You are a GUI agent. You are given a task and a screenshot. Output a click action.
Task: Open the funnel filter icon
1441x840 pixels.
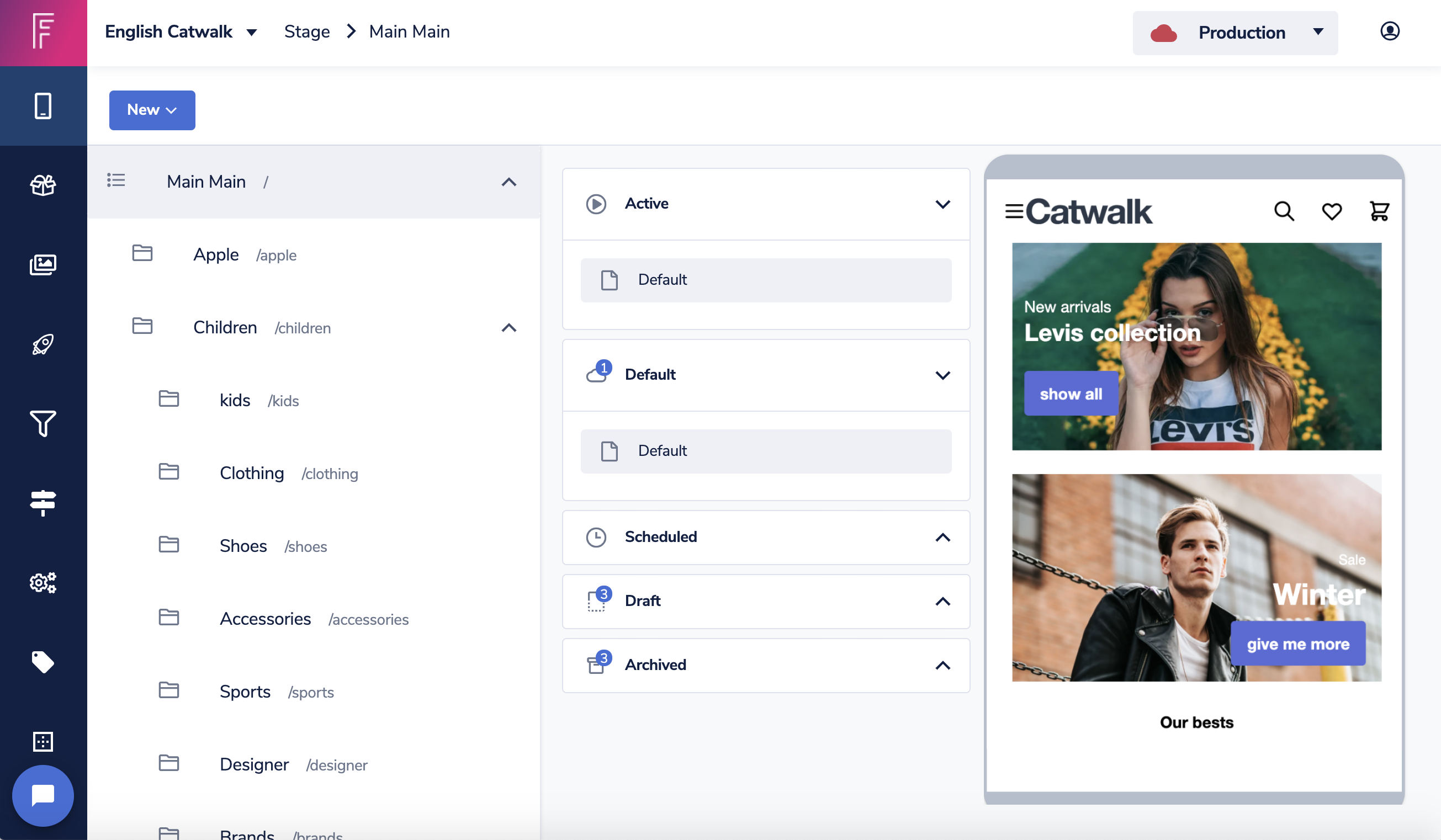coord(43,423)
